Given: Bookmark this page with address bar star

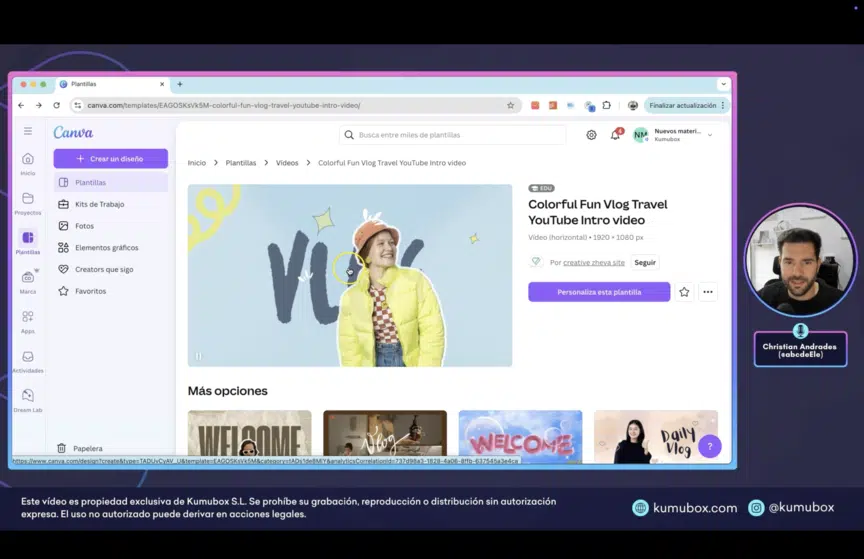Looking at the screenshot, I should tap(511, 105).
